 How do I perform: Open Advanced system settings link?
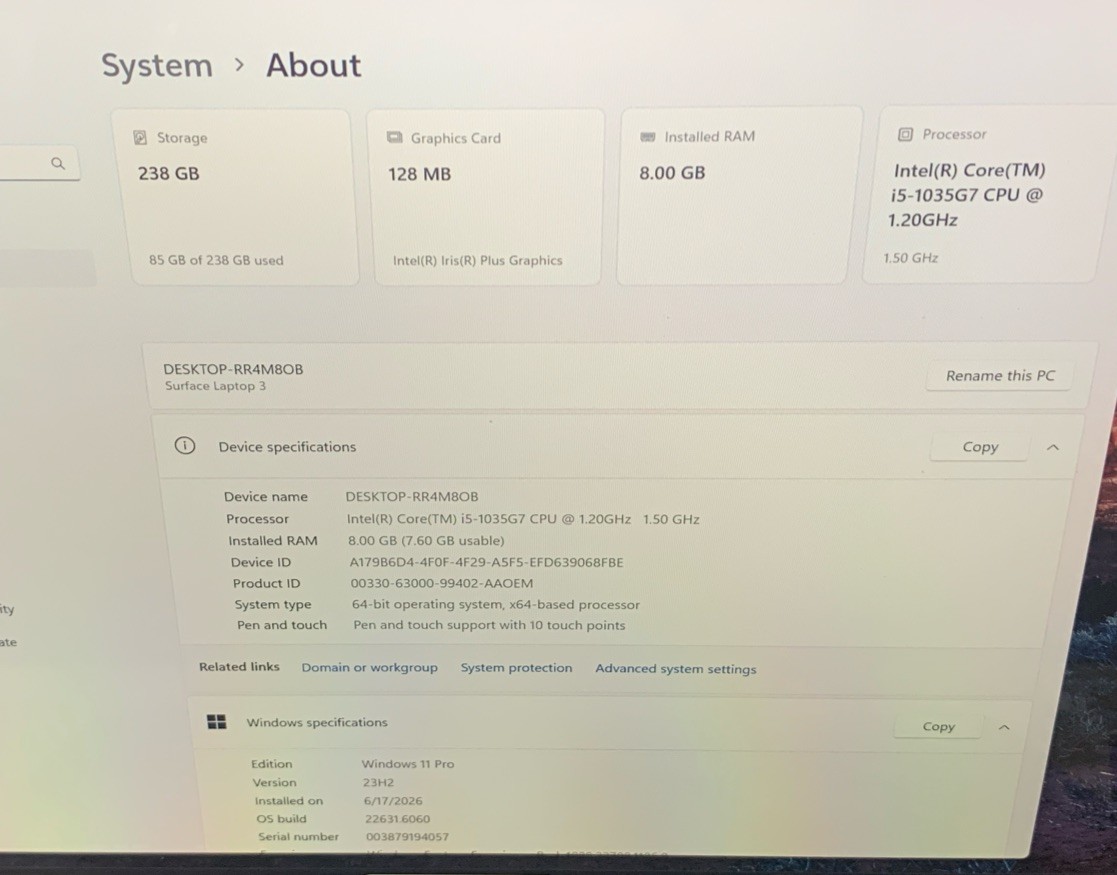pyautogui.click(x=675, y=668)
